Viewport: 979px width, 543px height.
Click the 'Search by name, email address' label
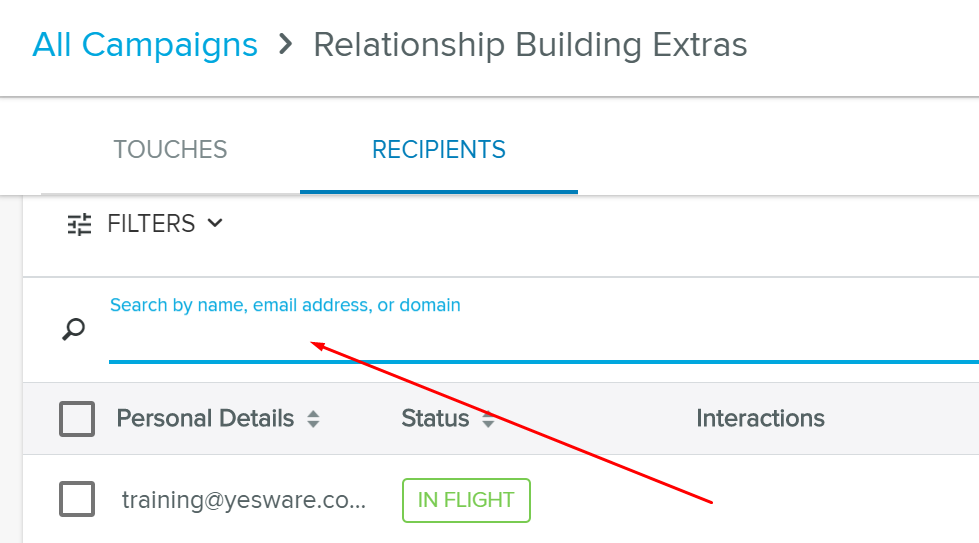click(285, 305)
